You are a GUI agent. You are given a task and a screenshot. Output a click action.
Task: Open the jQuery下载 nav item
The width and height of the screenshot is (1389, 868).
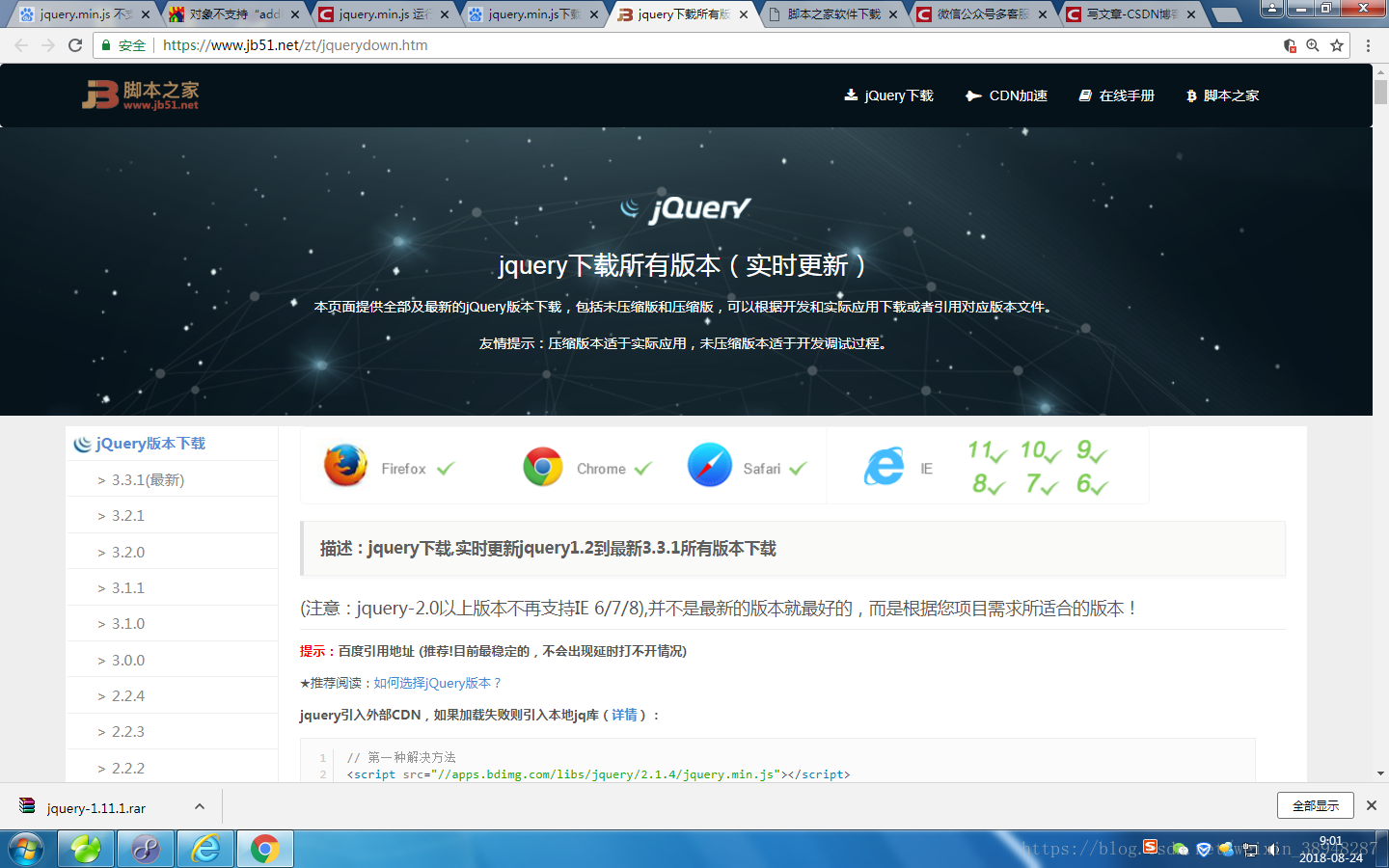click(x=888, y=95)
